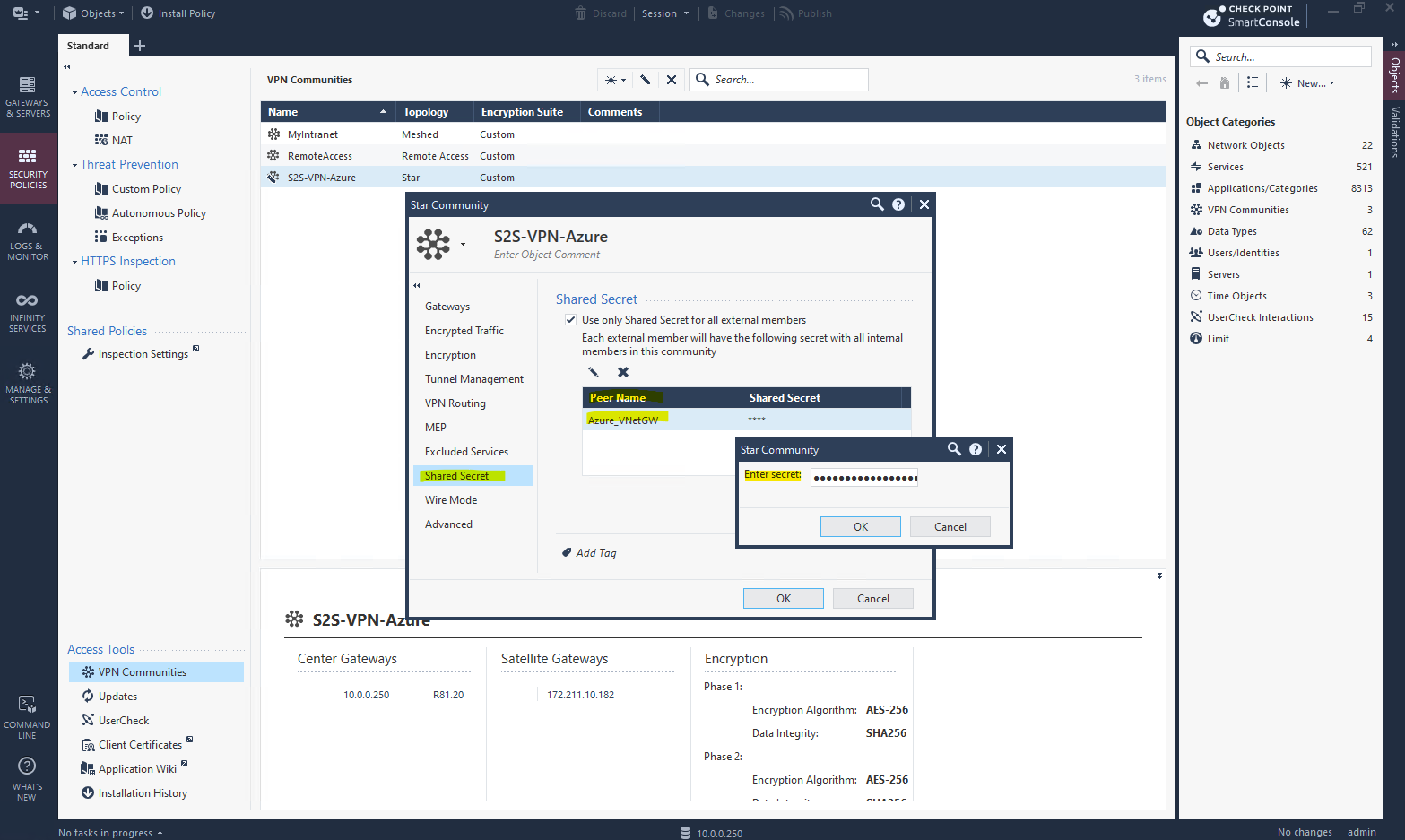Open the Inspection Settings shared policy
This screenshot has width=1405, height=840.
tap(143, 354)
